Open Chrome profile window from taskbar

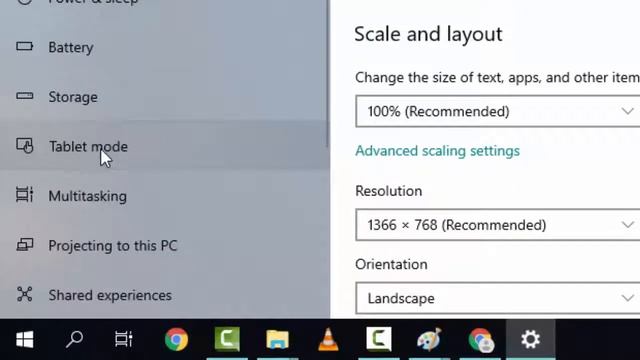(480, 339)
